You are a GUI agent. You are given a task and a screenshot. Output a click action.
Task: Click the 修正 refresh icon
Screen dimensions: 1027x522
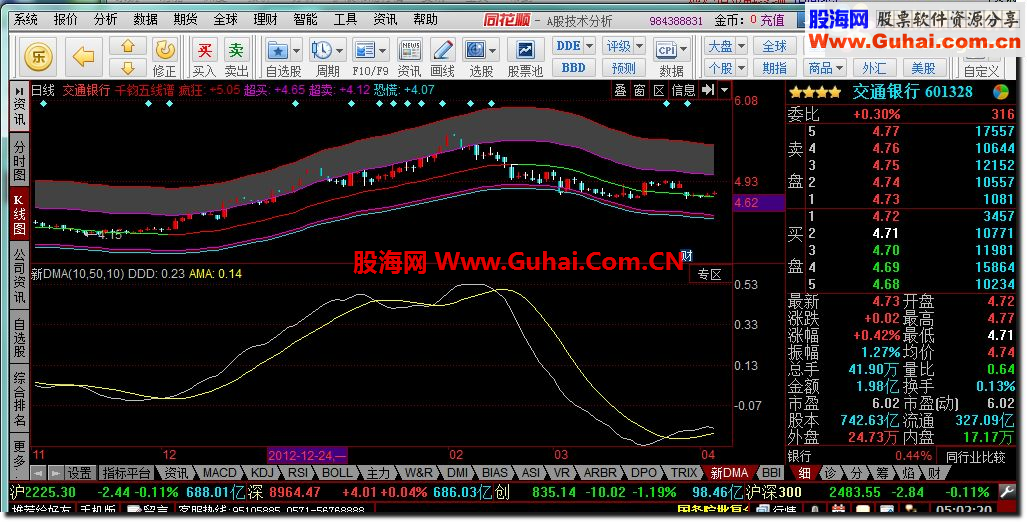tap(164, 50)
